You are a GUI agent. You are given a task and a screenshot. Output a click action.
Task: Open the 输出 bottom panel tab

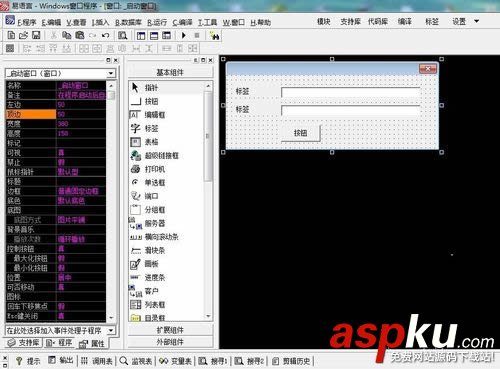click(x=61, y=360)
